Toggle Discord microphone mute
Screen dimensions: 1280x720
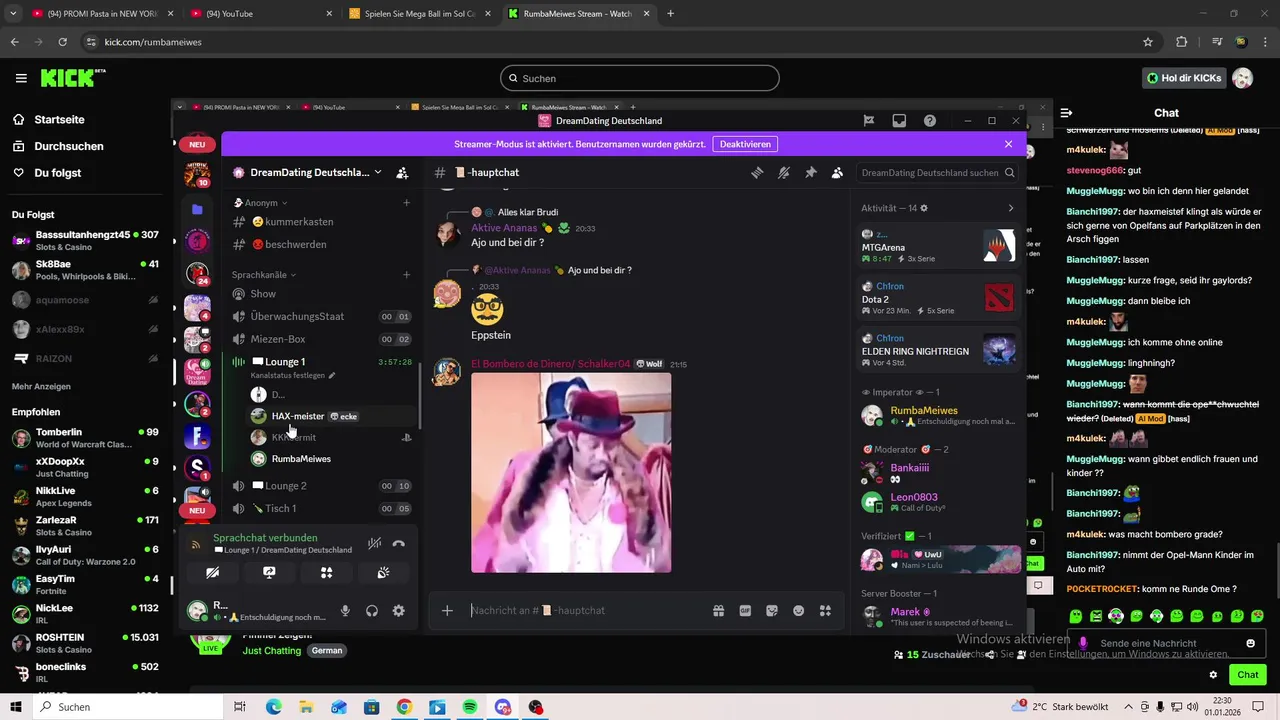point(345,611)
